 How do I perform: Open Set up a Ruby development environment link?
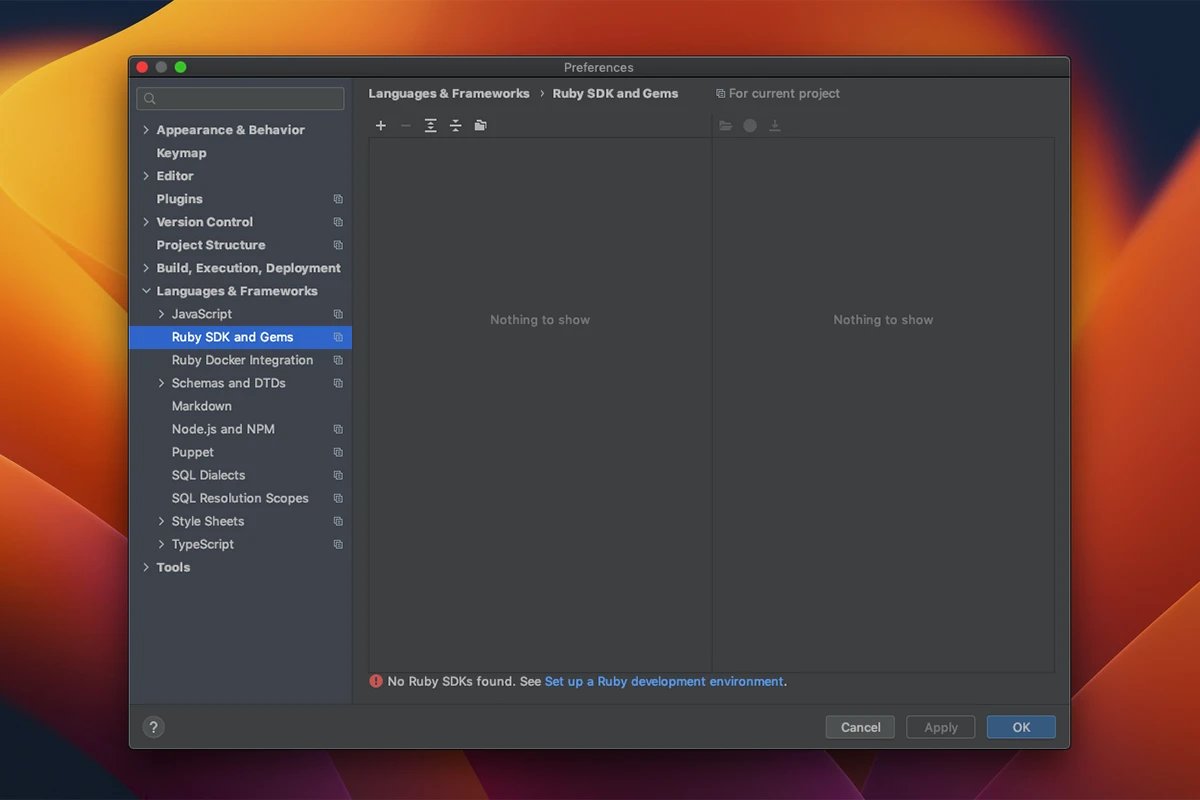[x=664, y=681]
